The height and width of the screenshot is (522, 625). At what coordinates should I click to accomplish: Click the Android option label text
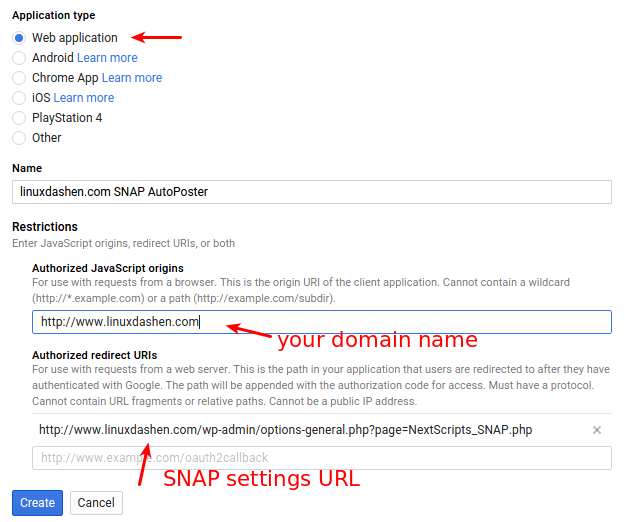coord(53,58)
